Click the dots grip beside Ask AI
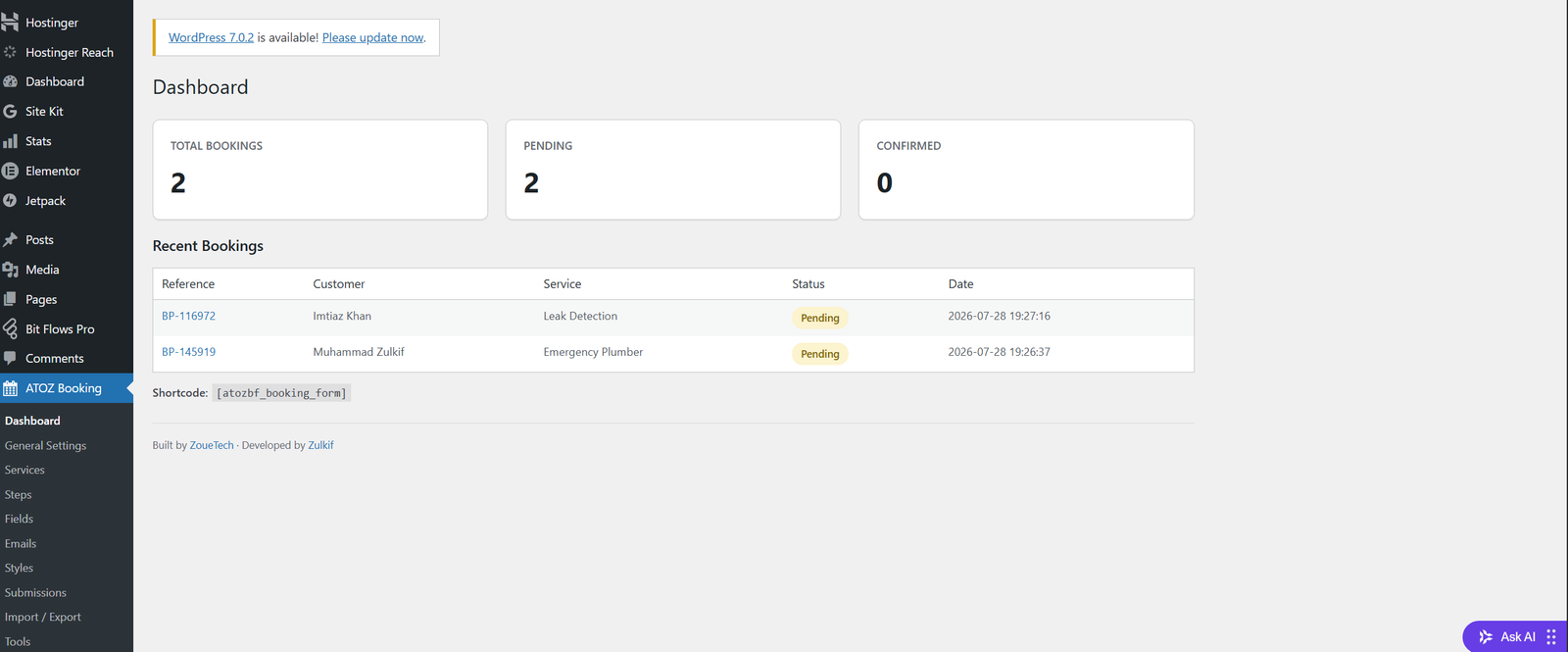This screenshot has height=652, width=1568. coord(1551,636)
